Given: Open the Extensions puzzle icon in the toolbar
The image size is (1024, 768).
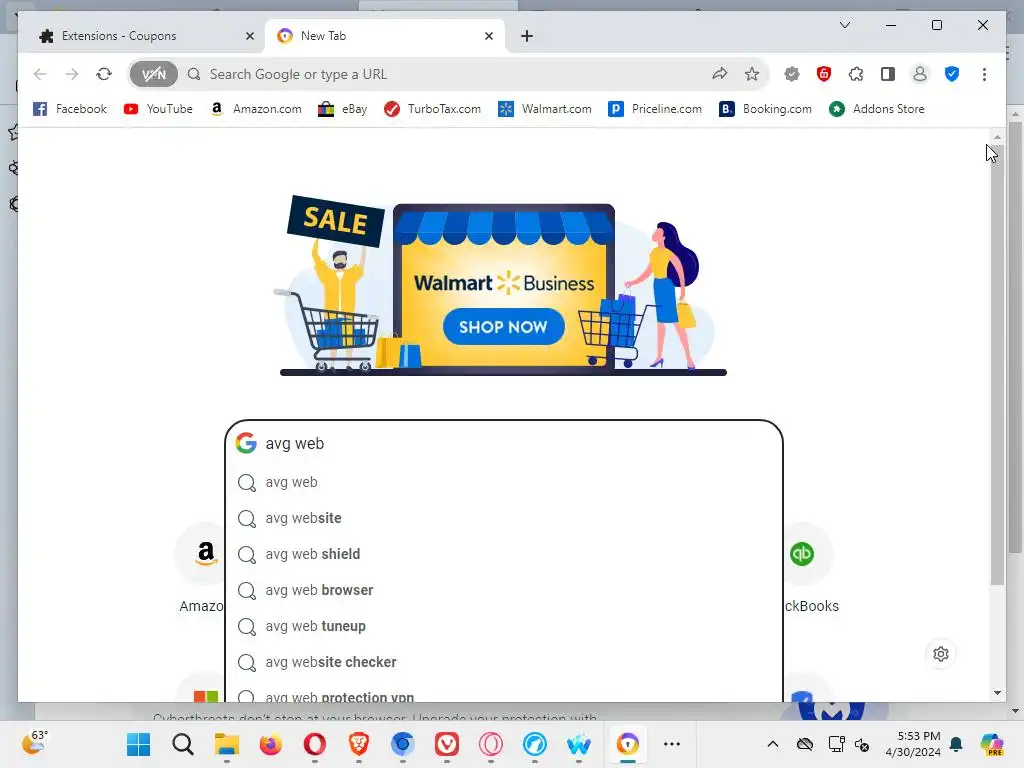Looking at the screenshot, I should pos(856,74).
